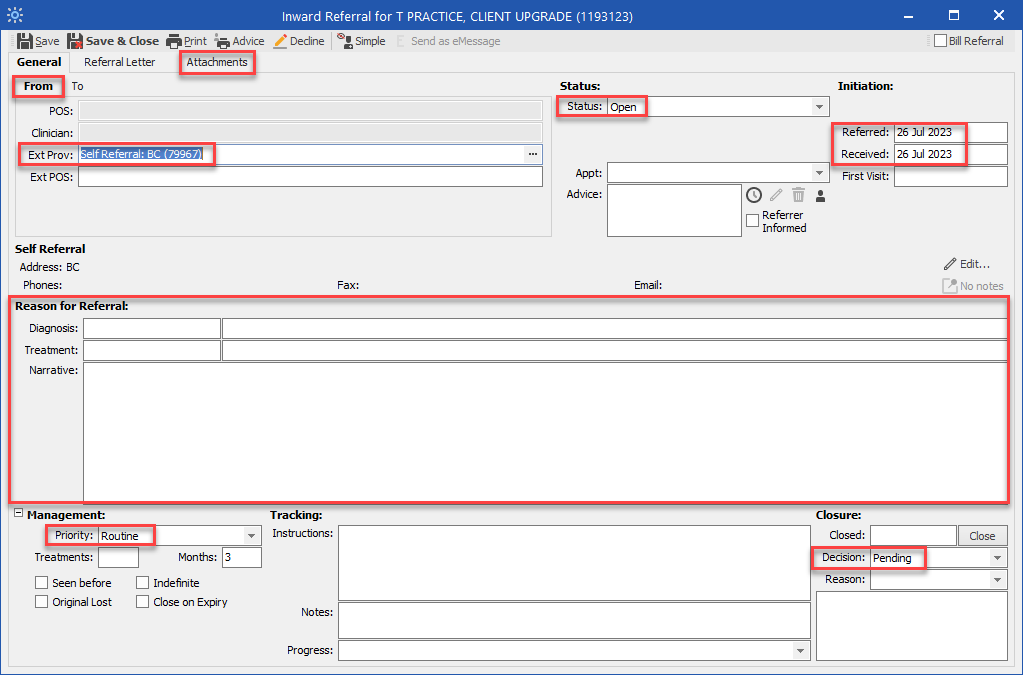The height and width of the screenshot is (675, 1023).
Task: Click the Decline pencil icon
Action: 281,41
